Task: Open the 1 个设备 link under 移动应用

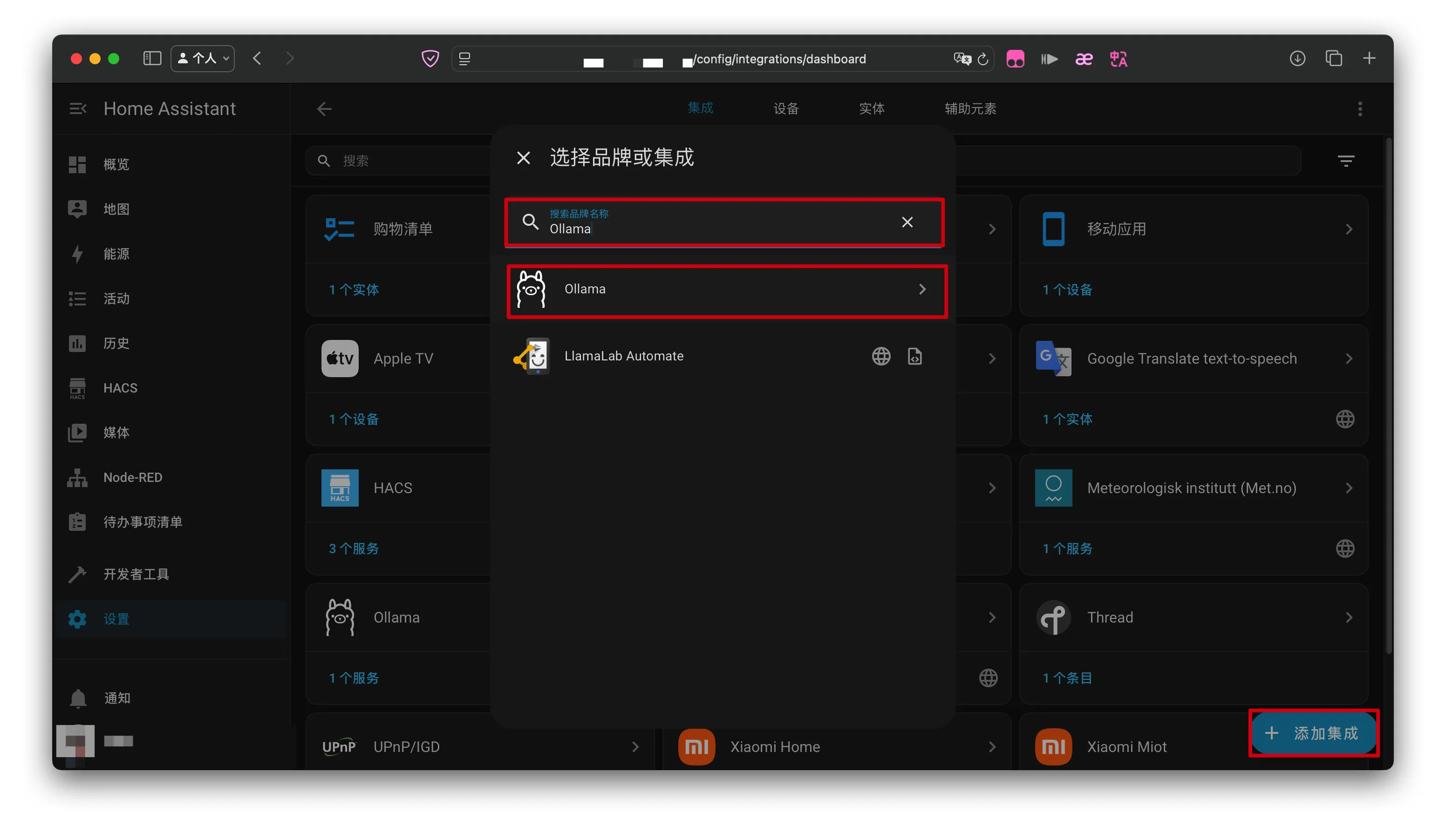Action: [x=1067, y=290]
